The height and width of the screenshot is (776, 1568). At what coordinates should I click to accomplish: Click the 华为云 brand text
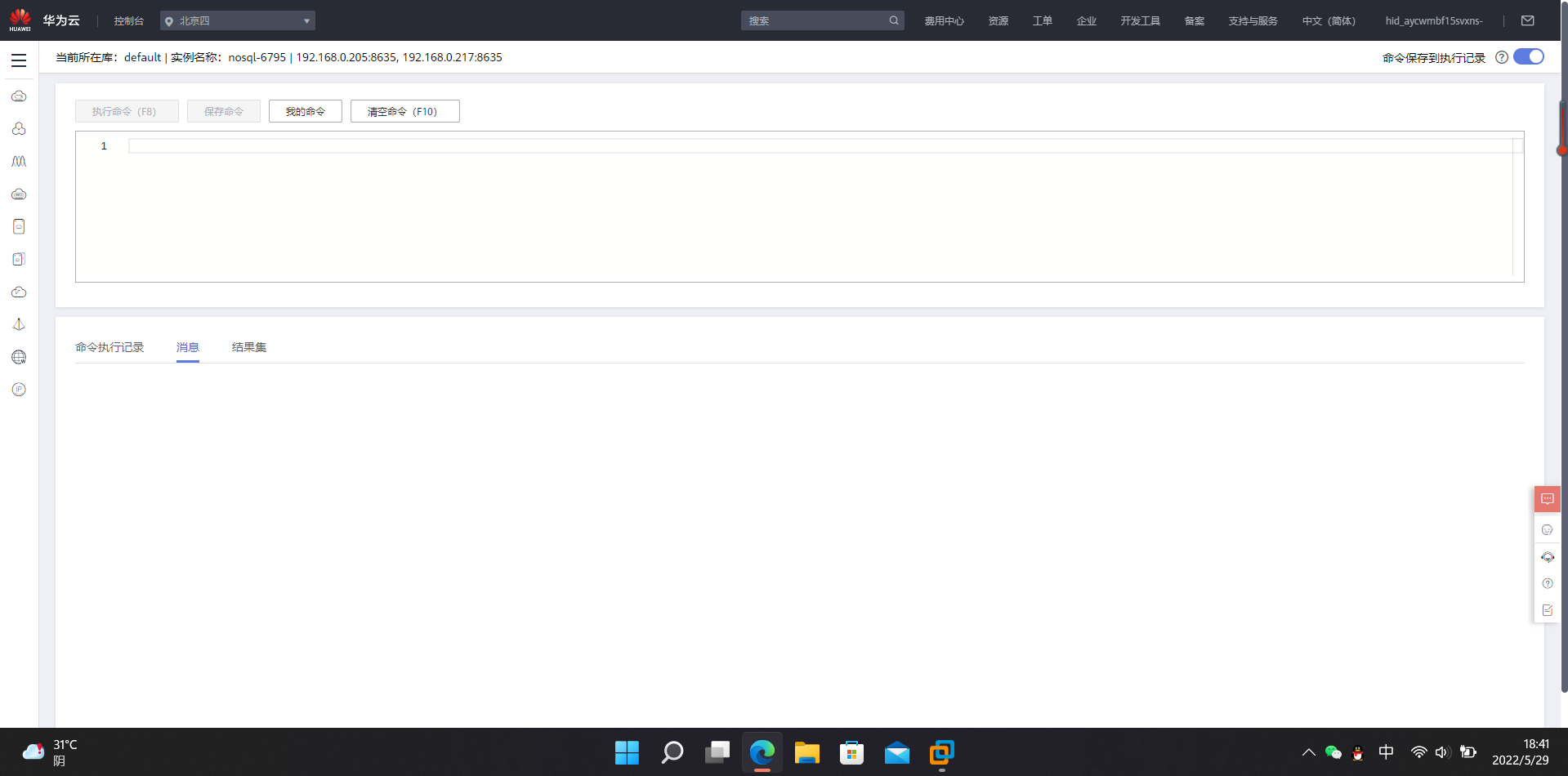61,20
